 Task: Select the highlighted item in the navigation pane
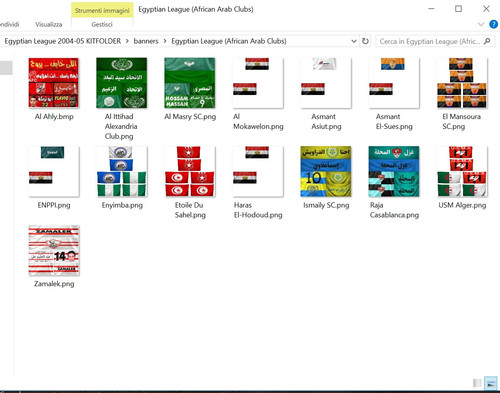[x=6, y=68]
